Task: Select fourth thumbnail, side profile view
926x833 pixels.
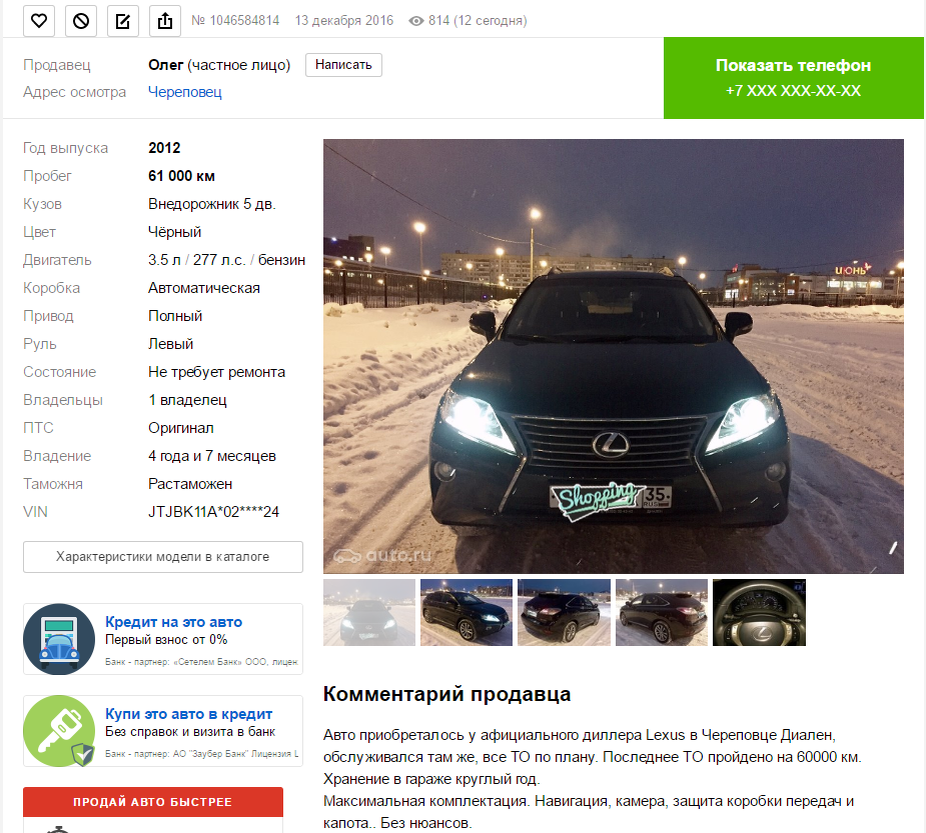Action: pyautogui.click(x=661, y=612)
